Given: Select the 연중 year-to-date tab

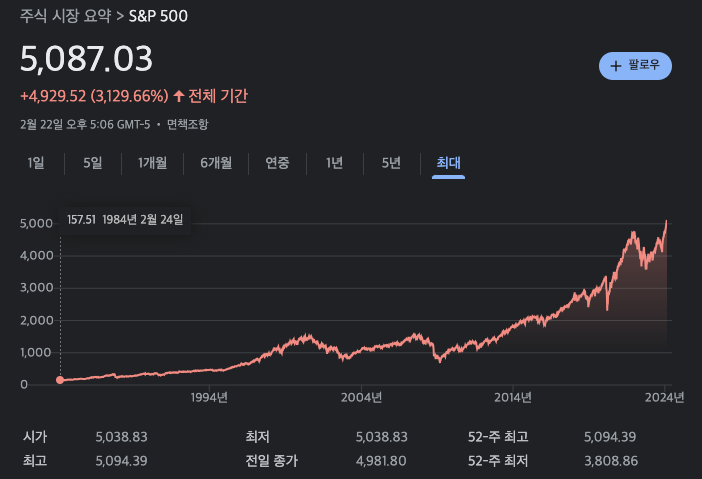Looking at the screenshot, I should 277,163.
